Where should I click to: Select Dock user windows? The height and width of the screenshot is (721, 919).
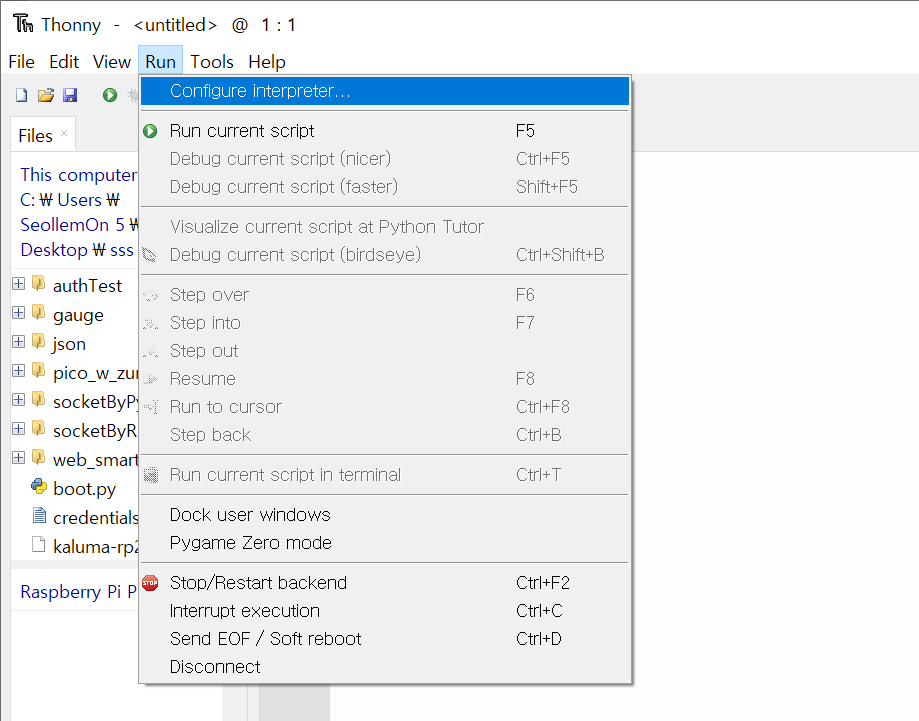pos(385,515)
